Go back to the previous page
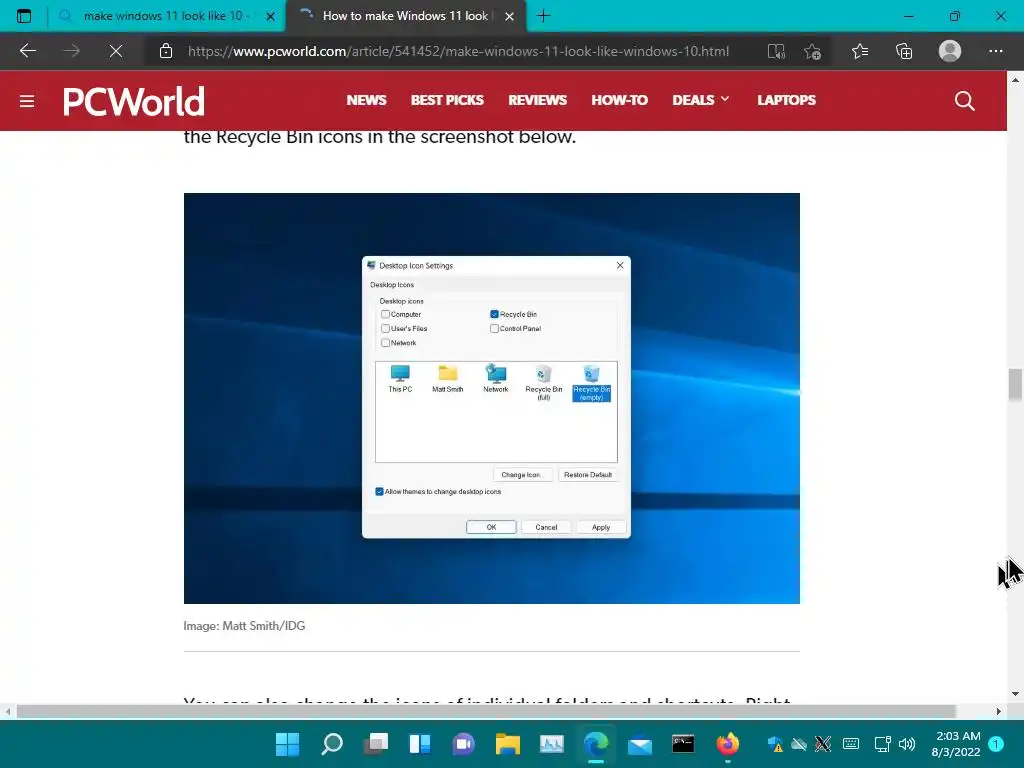 pos(27,51)
